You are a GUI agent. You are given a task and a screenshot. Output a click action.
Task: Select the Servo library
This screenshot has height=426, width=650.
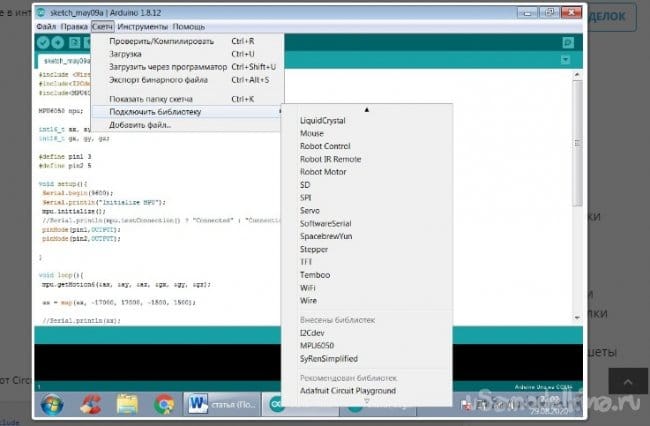312,211
